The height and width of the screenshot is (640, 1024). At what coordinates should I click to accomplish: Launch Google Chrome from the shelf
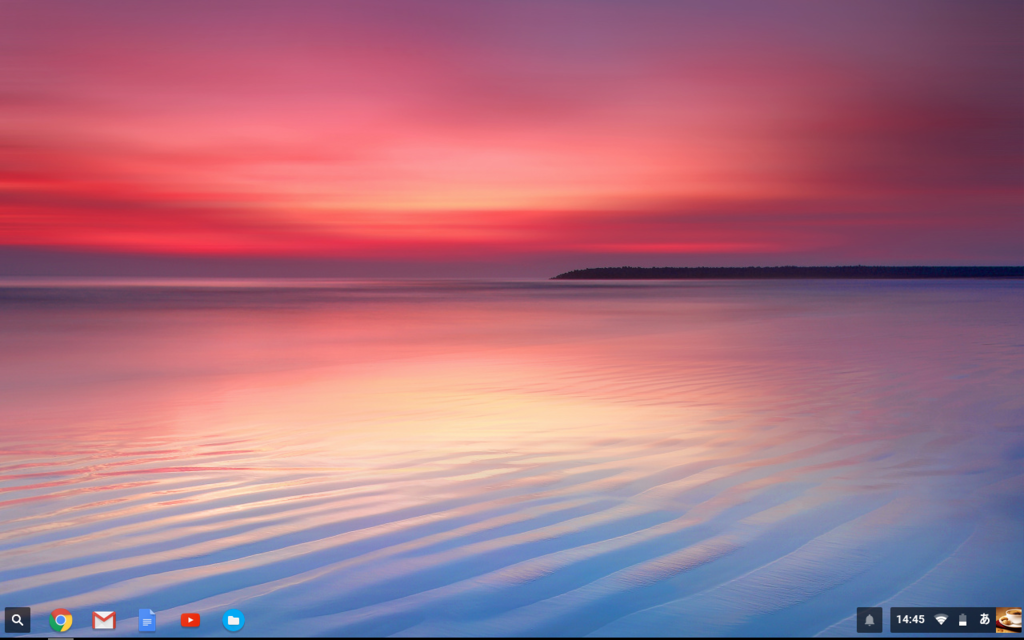61,620
